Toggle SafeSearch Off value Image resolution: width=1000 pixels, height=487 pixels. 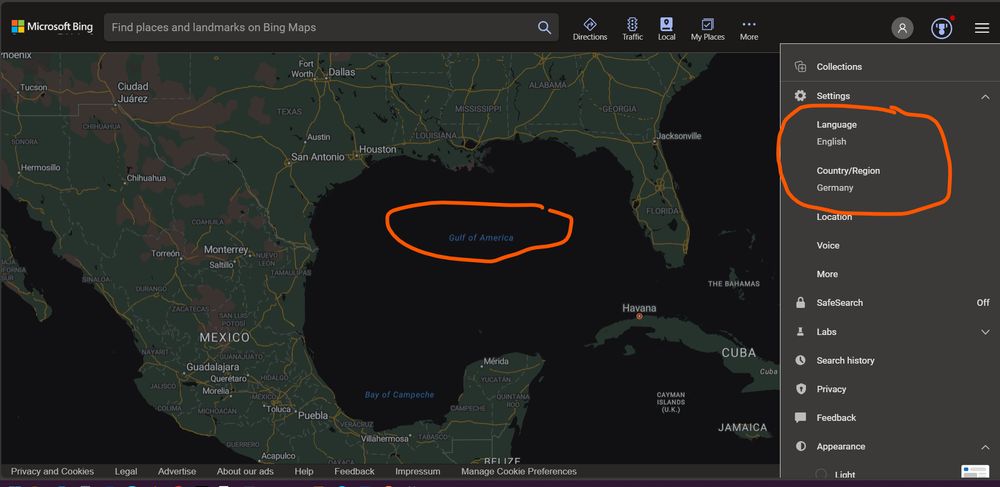pos(983,303)
